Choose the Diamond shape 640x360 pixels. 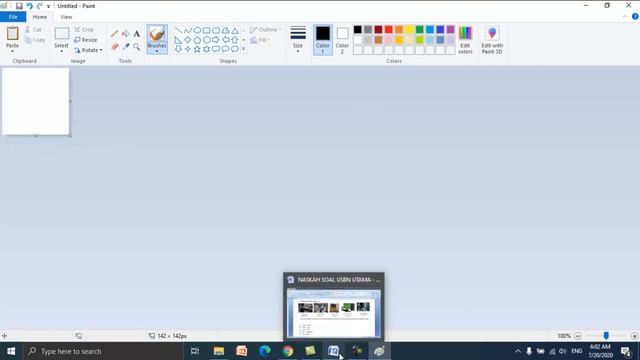point(188,40)
